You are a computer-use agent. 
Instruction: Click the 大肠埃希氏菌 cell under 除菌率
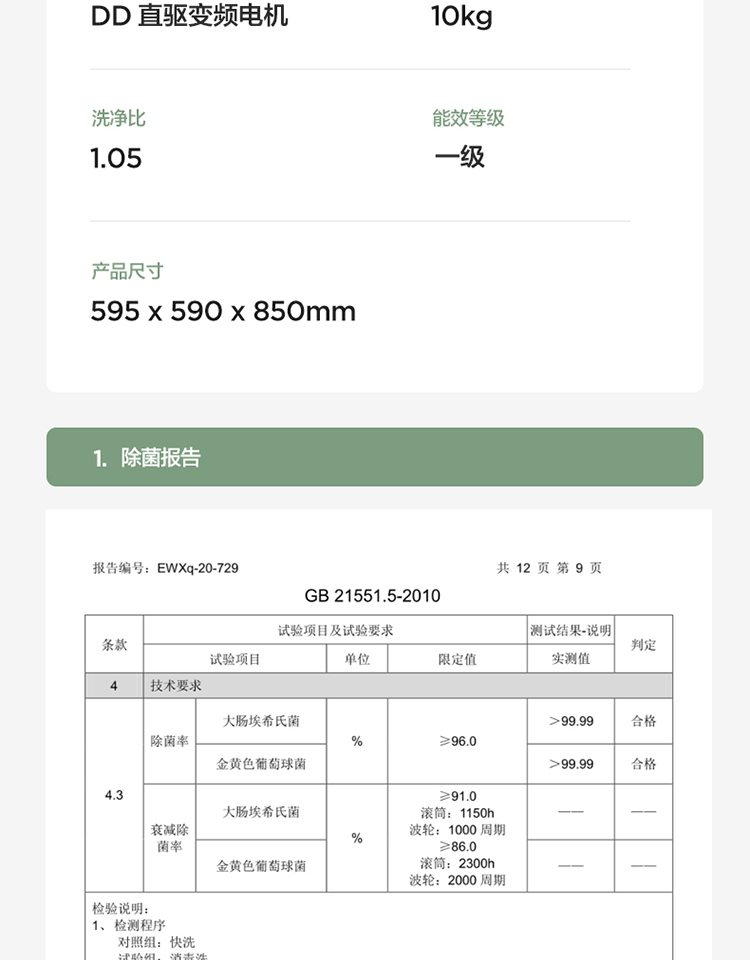click(x=261, y=721)
